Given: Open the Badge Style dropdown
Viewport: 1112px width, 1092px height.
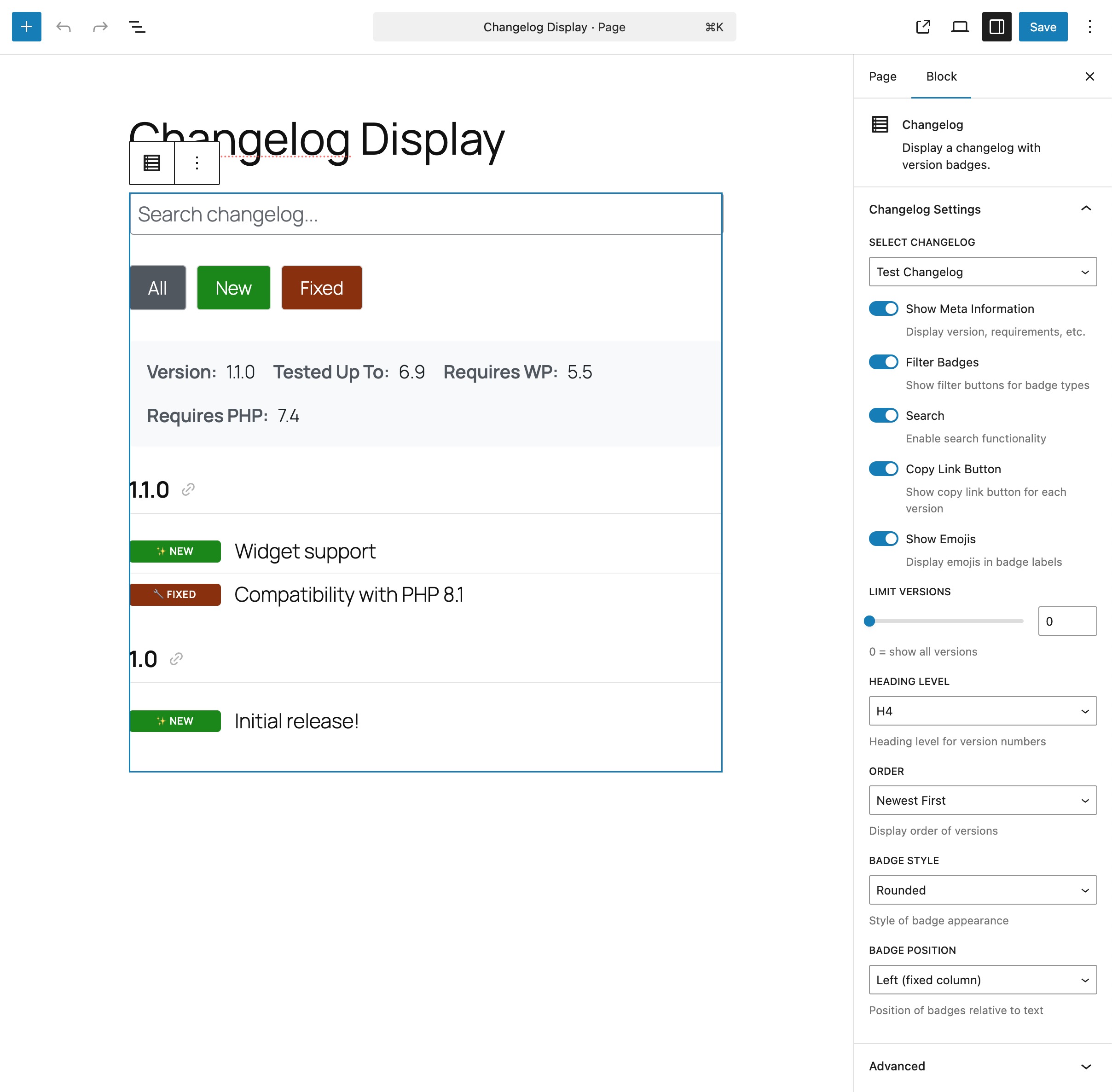Looking at the screenshot, I should click(982, 890).
